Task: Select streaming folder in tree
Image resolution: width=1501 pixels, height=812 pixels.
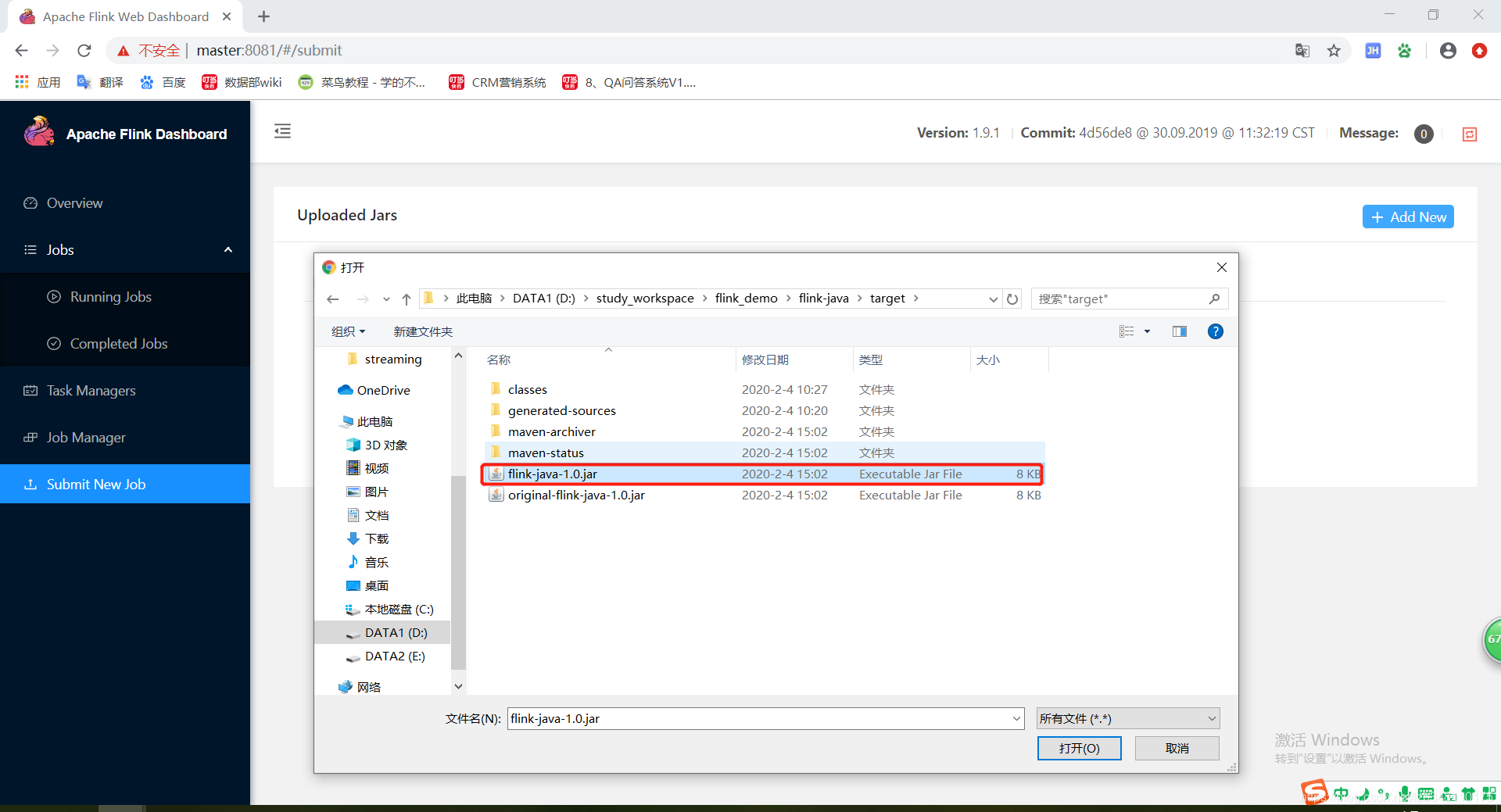Action: (392, 359)
